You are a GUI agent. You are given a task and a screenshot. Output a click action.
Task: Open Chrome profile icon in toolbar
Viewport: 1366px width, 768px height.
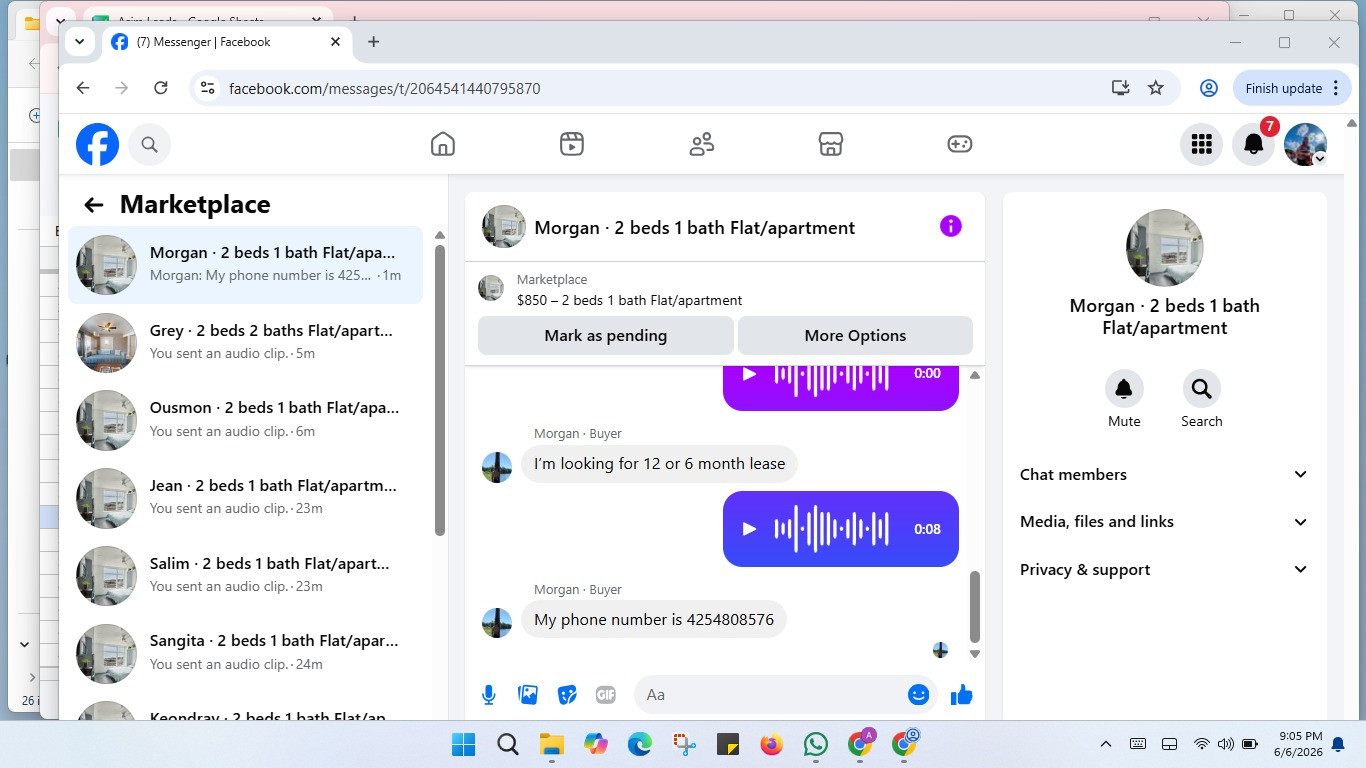[x=1209, y=88]
